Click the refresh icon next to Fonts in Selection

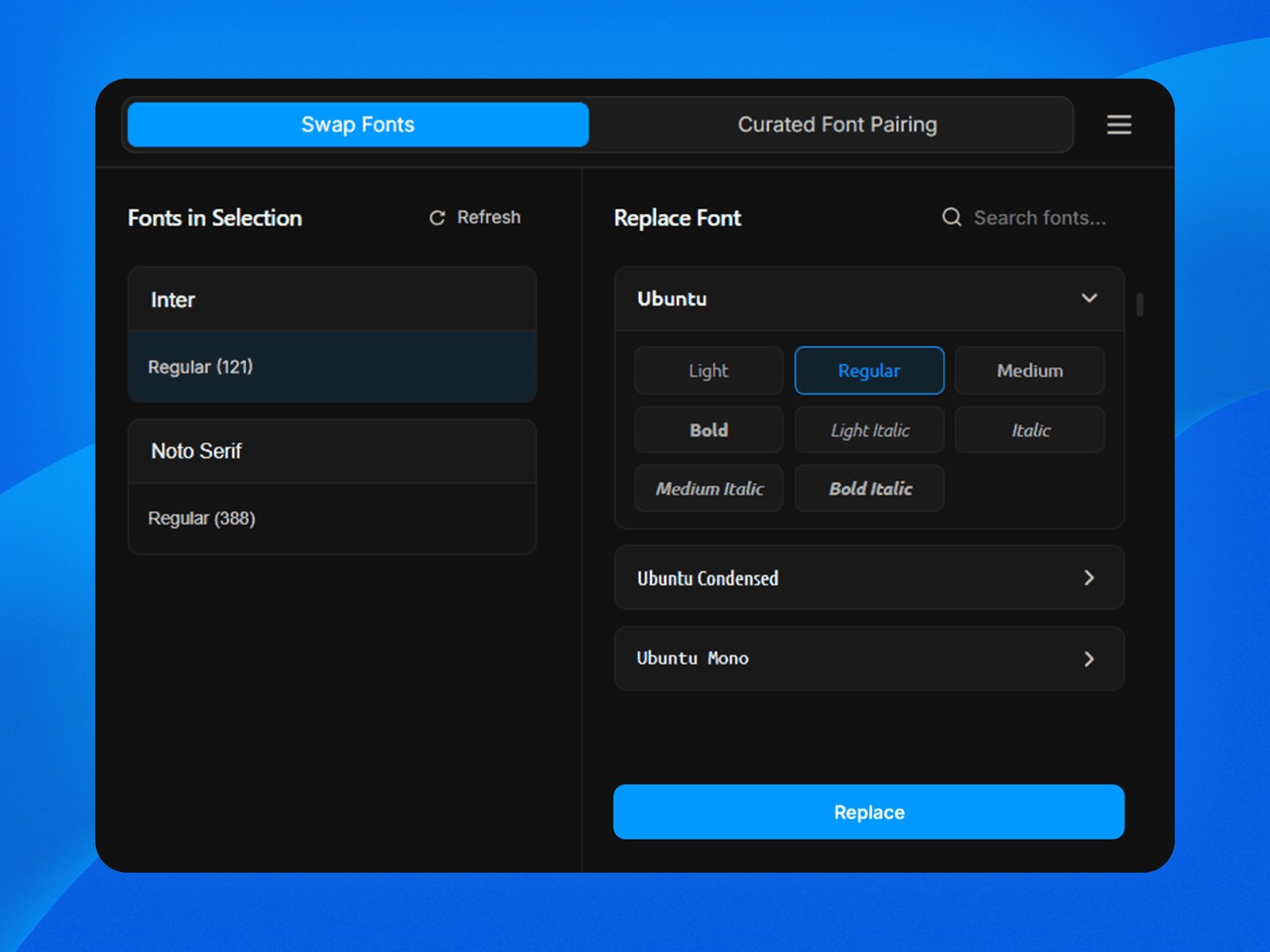(437, 217)
